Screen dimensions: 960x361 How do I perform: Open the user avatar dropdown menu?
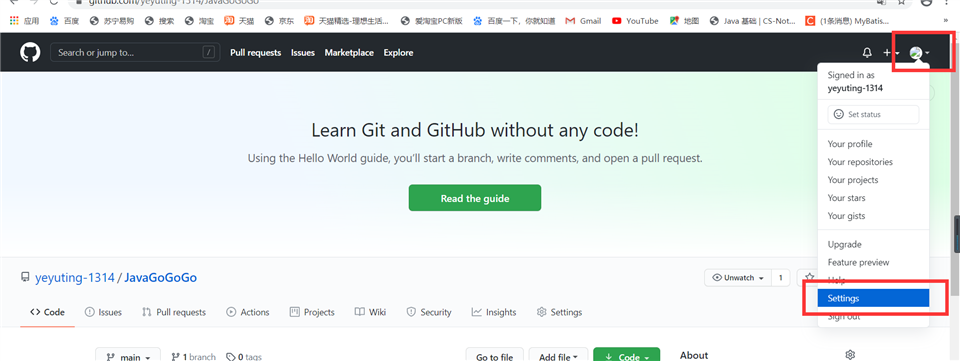click(x=919, y=53)
